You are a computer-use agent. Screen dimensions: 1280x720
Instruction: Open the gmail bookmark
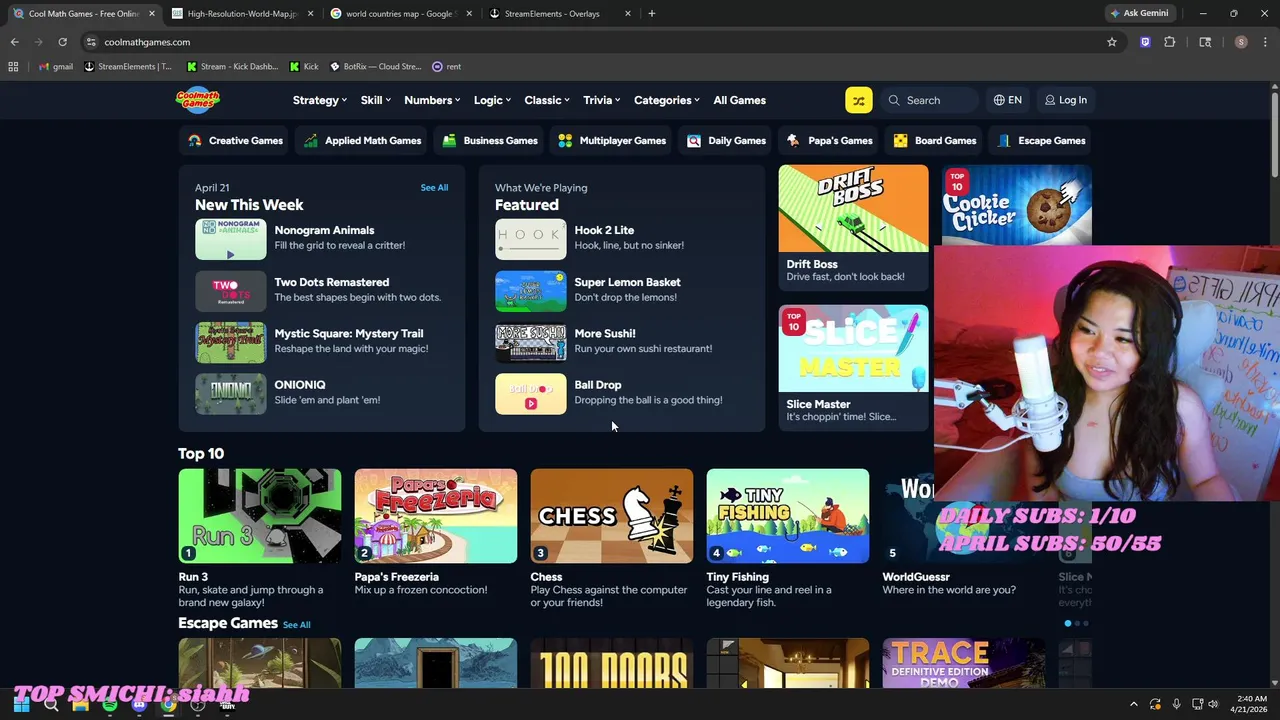point(56,66)
